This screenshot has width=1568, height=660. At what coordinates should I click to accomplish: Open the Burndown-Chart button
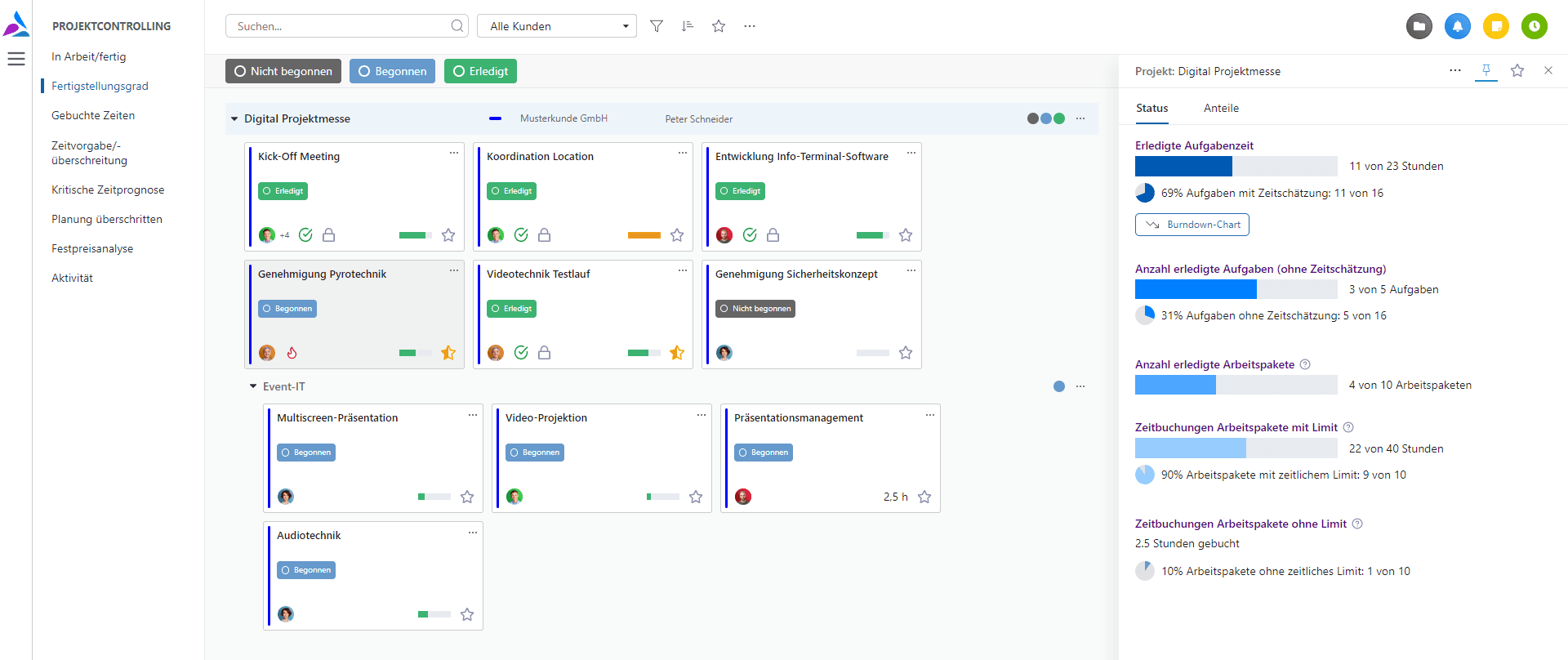pos(1192,225)
